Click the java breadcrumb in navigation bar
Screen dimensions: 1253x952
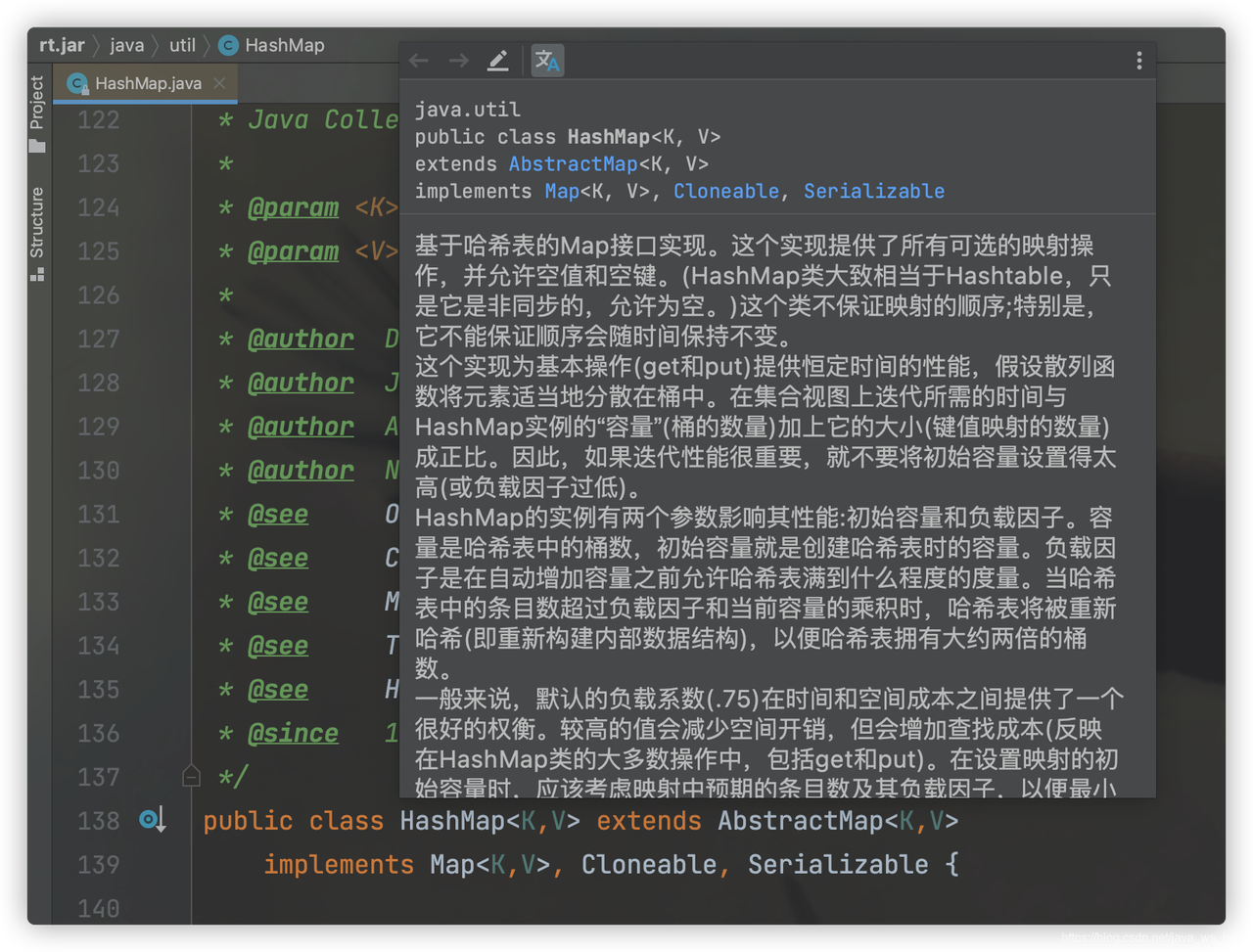tap(126, 45)
